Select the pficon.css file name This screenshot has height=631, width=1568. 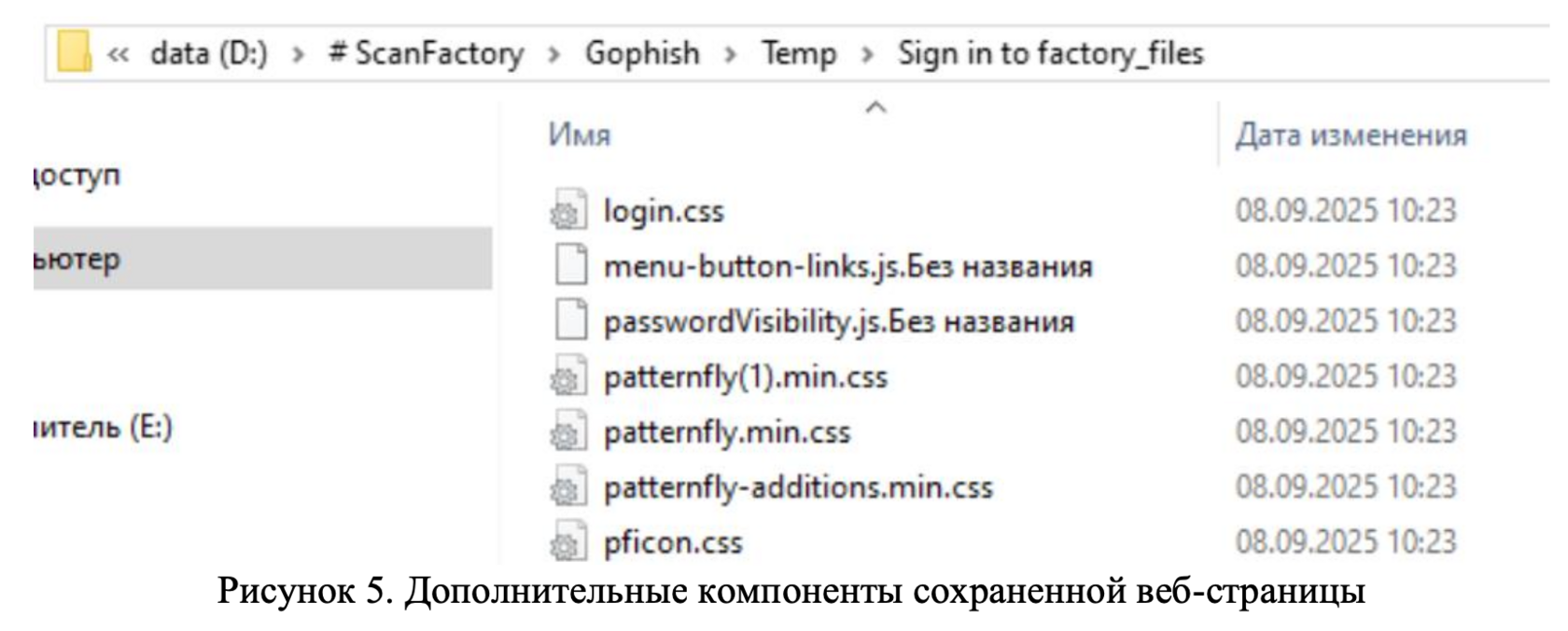(673, 542)
